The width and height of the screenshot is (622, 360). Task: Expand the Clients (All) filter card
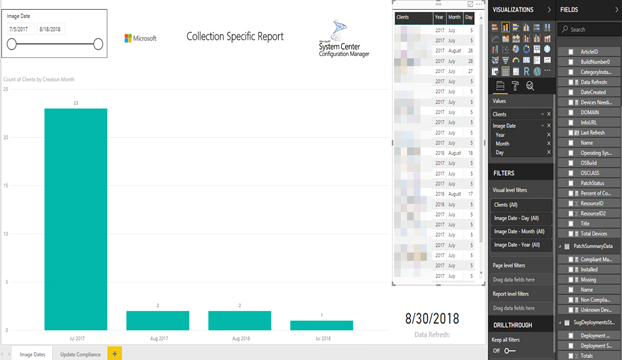[x=521, y=205]
